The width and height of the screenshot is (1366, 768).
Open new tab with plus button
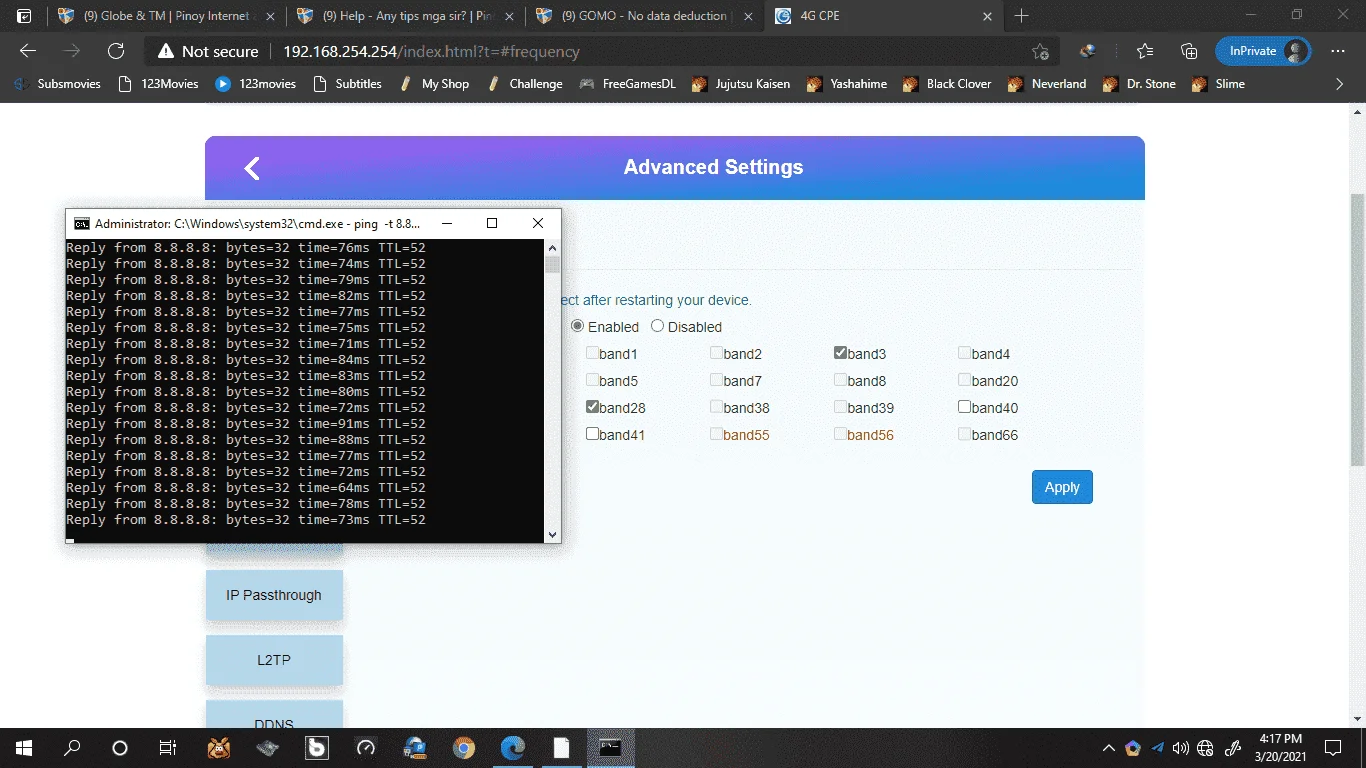[1021, 16]
